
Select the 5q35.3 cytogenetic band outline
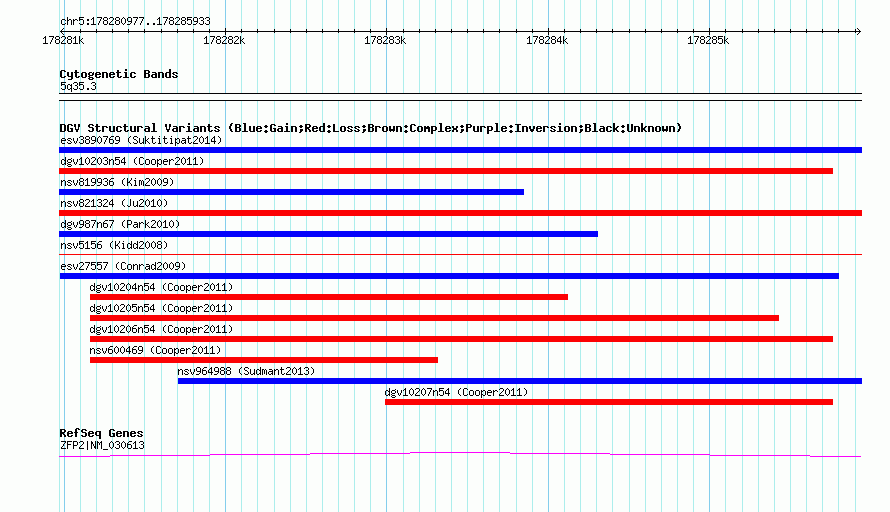(x=460, y=97)
